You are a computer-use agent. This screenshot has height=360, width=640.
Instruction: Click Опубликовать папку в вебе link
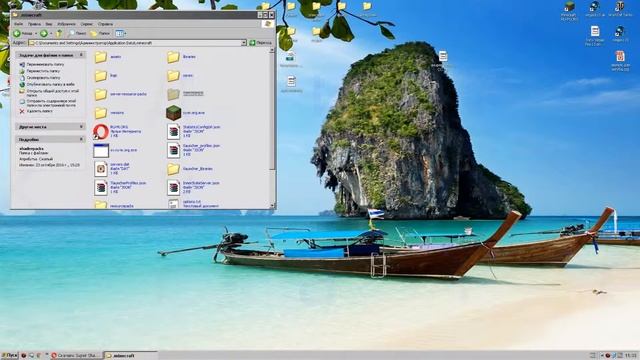(x=50, y=84)
